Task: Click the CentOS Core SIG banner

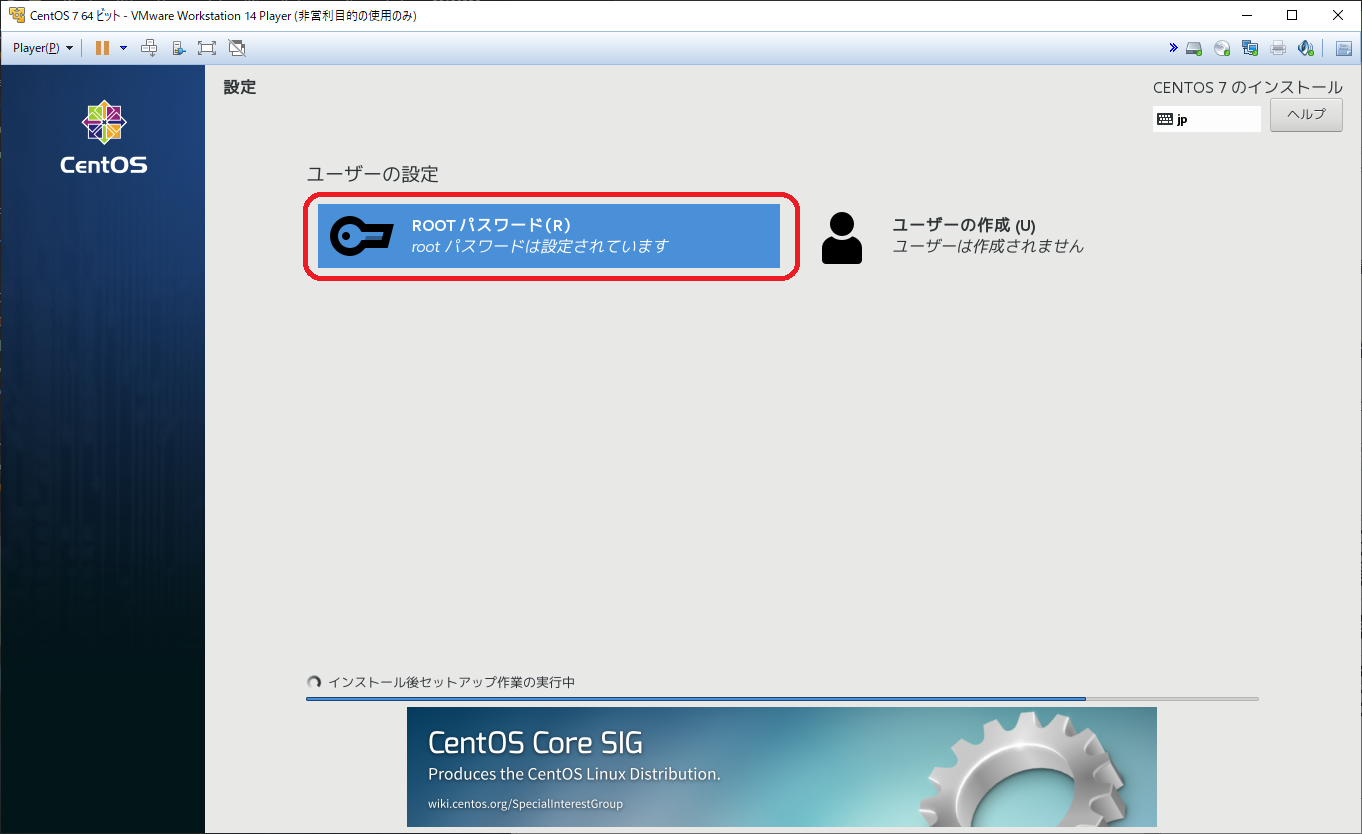Action: pyautogui.click(x=782, y=767)
